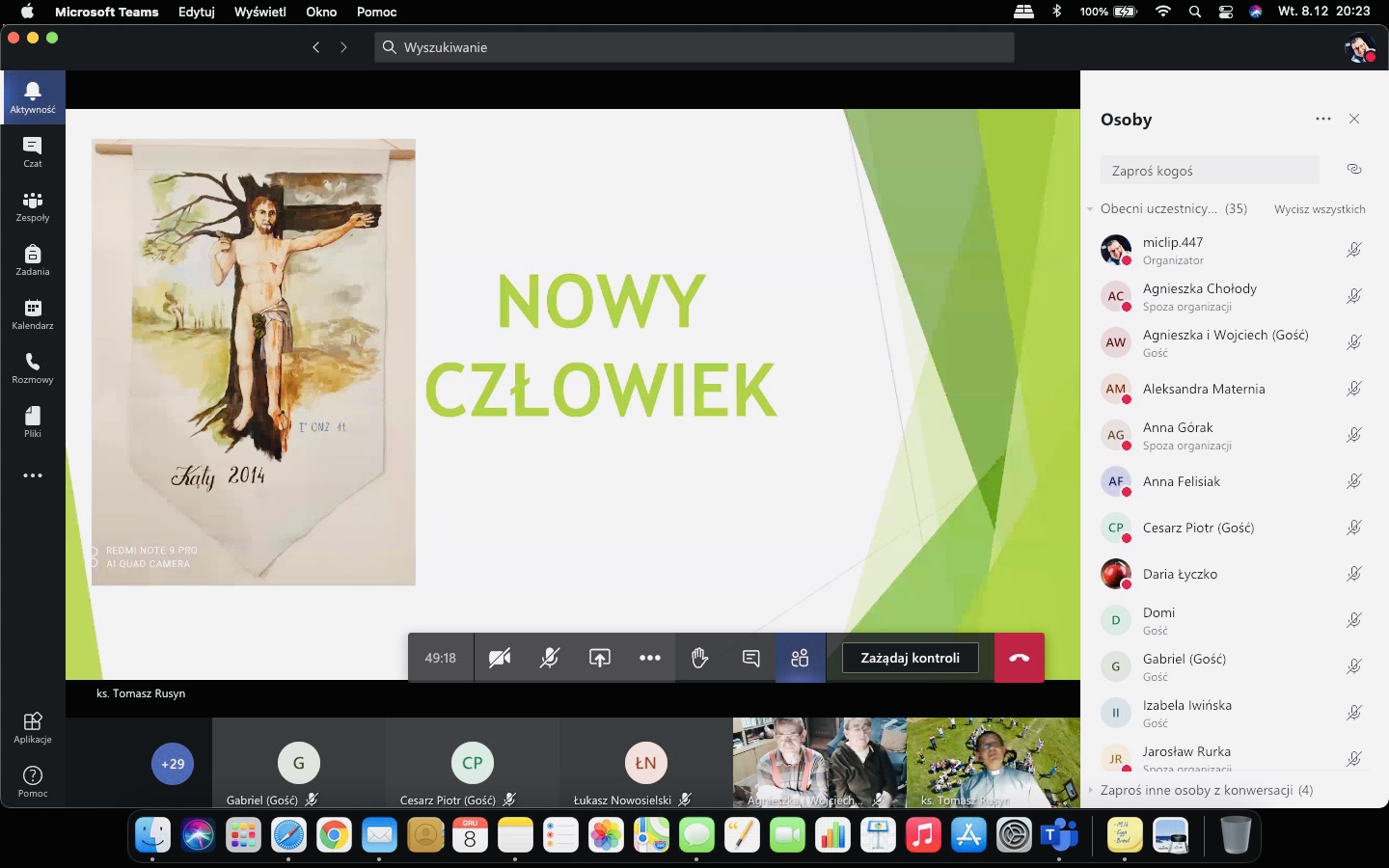Show the +29 additional participants
Viewport: 1389px width, 868px height.
173,764
